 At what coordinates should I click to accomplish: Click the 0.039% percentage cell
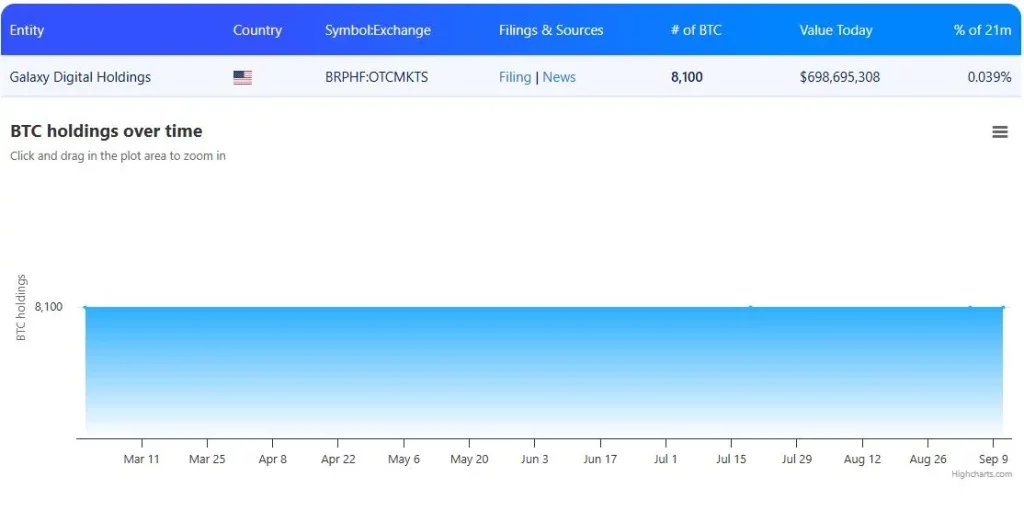[x=989, y=77]
